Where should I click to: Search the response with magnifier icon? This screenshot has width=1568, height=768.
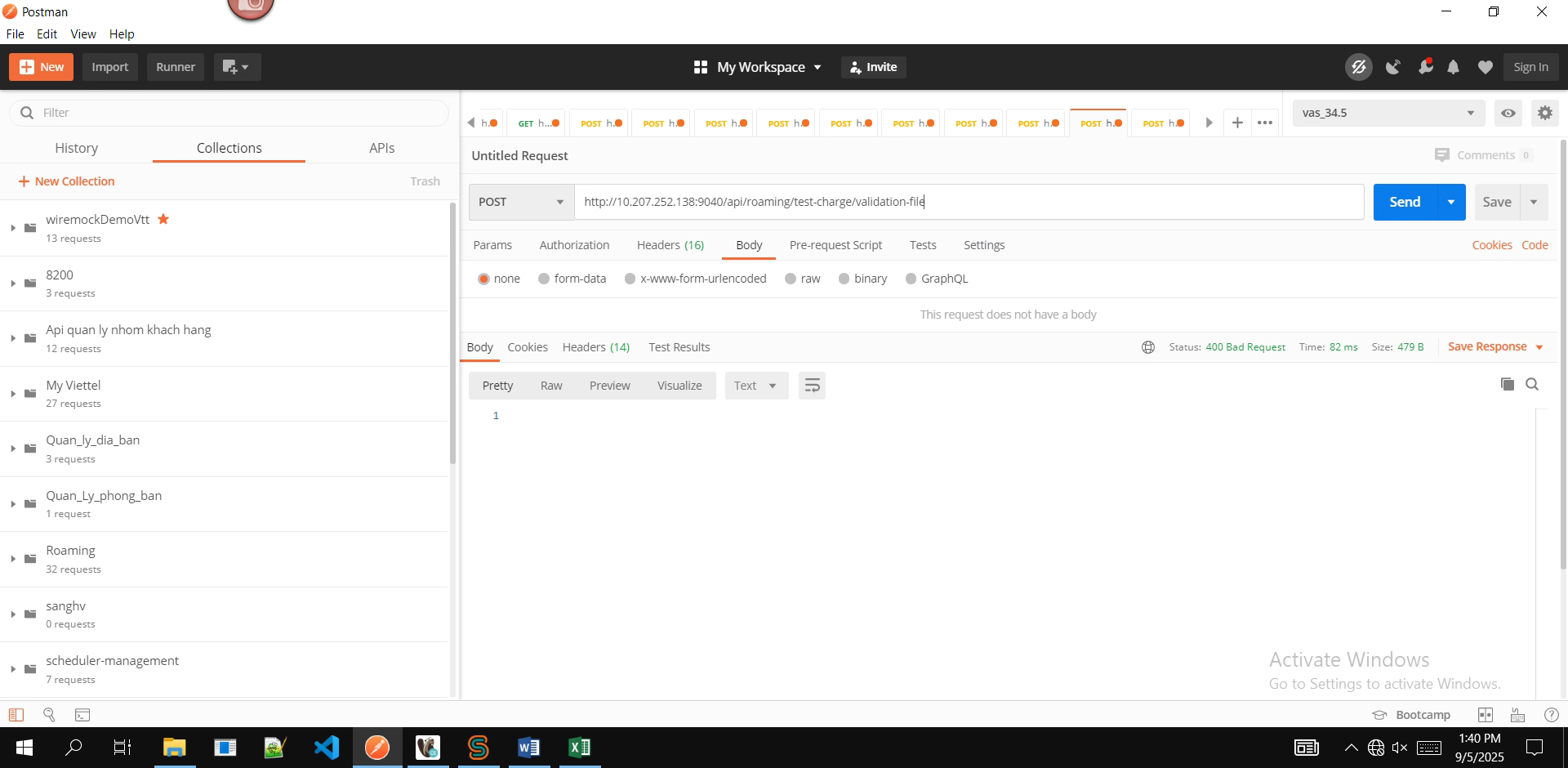click(1532, 385)
